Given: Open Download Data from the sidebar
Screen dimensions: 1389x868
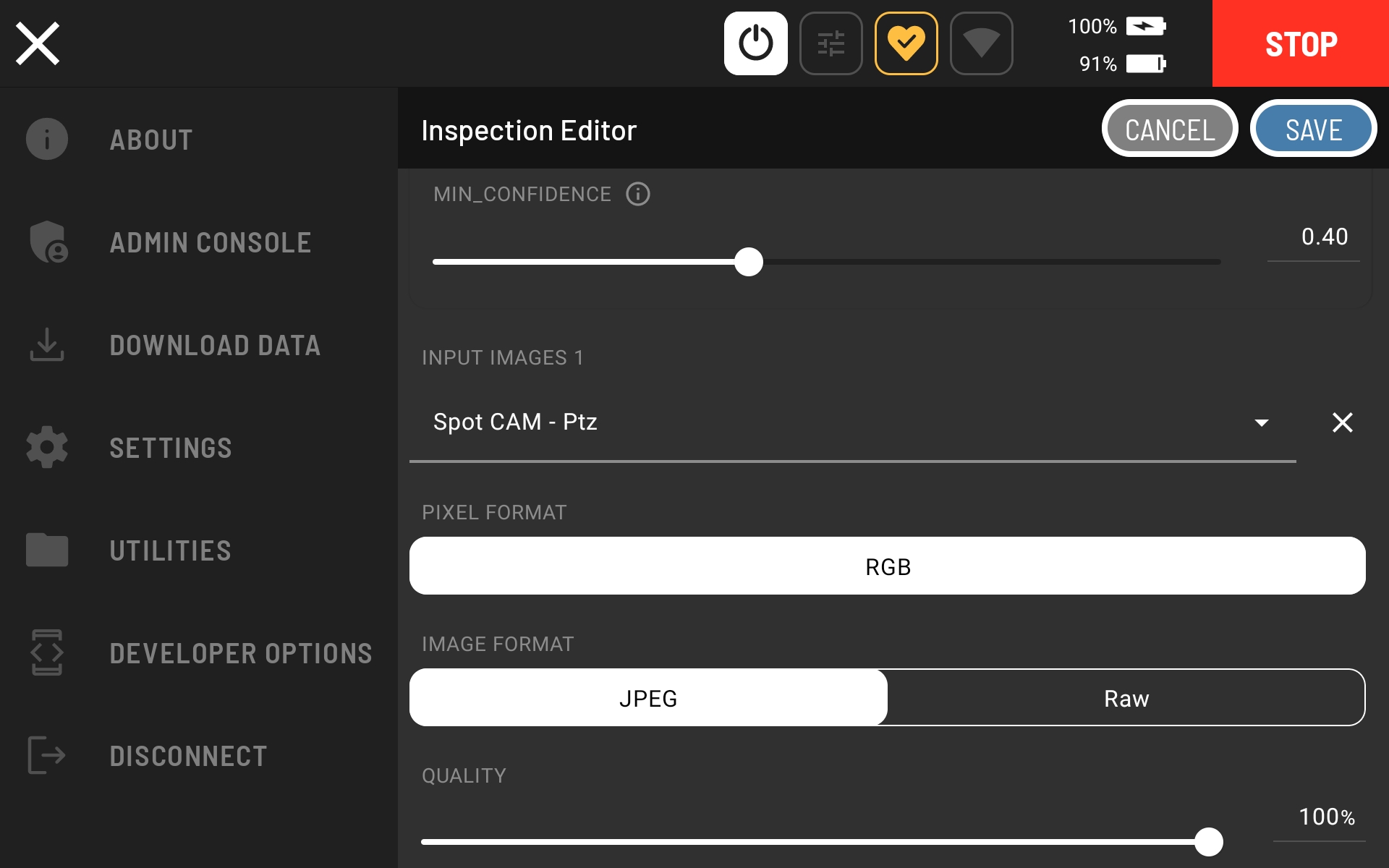Looking at the screenshot, I should 214,345.
